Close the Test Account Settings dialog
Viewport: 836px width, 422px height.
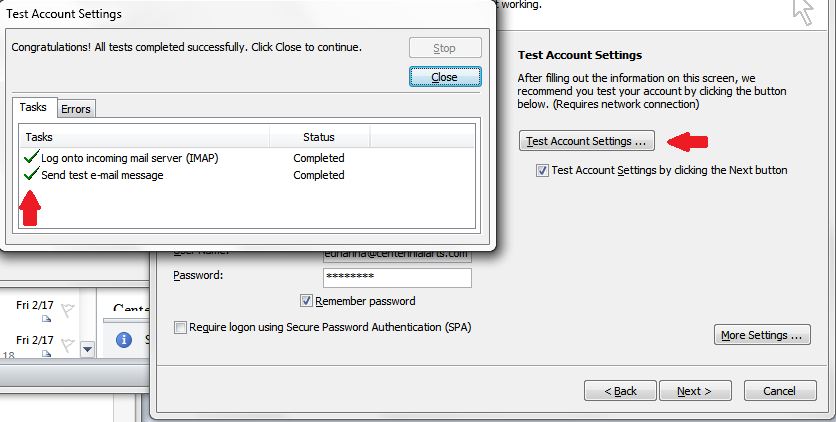pyautogui.click(x=445, y=77)
